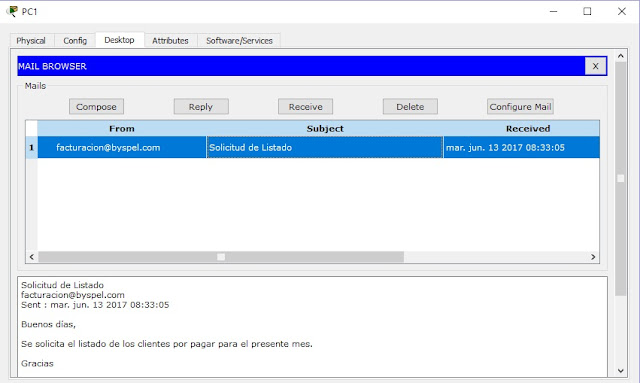Viewport: 640px width, 383px height.
Task: Click the Packet Tracer PC1 window icon
Action: pos(13,11)
